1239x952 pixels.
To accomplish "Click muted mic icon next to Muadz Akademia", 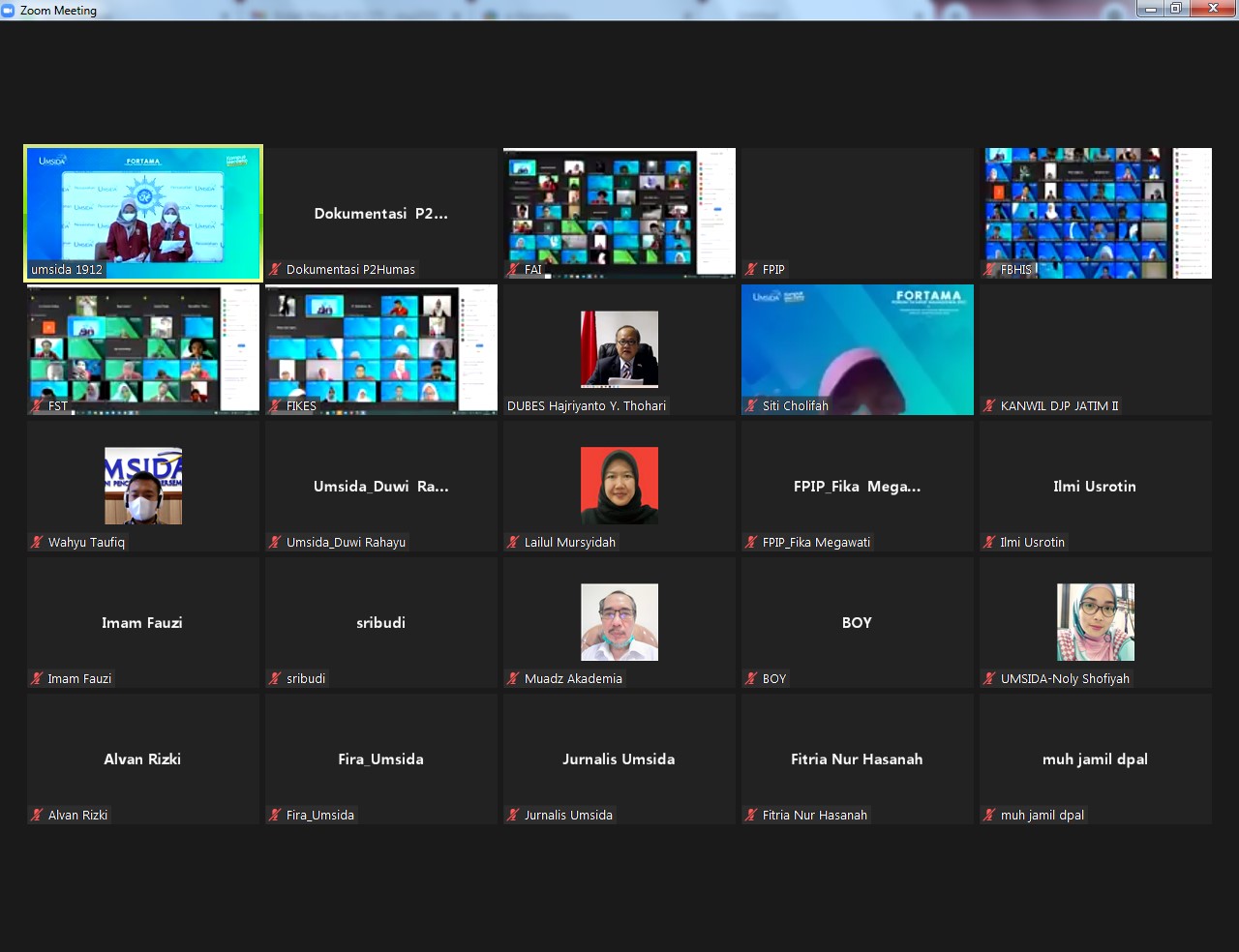I will pyautogui.click(x=514, y=679).
